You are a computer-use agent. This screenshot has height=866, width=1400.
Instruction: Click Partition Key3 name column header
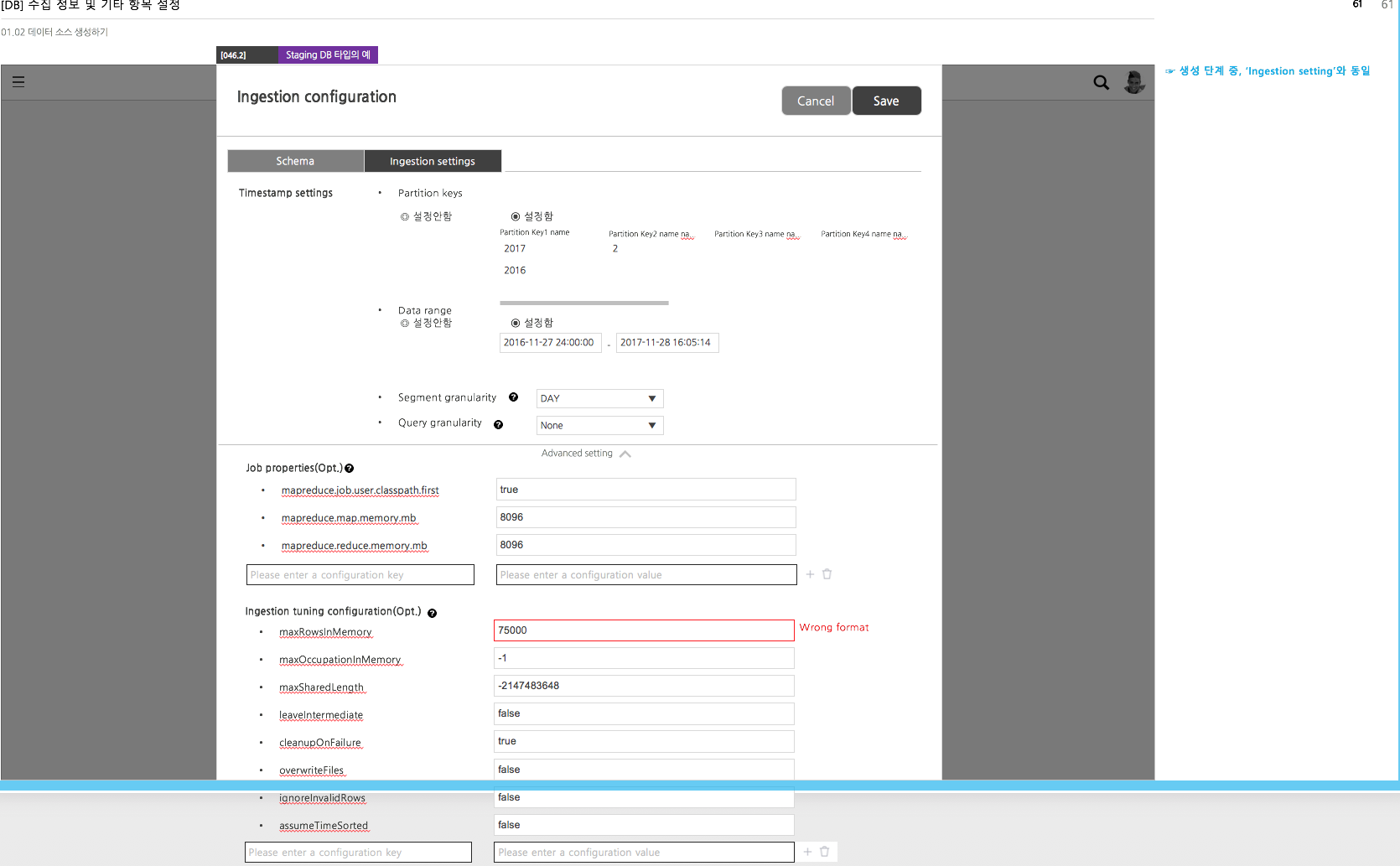point(757,235)
